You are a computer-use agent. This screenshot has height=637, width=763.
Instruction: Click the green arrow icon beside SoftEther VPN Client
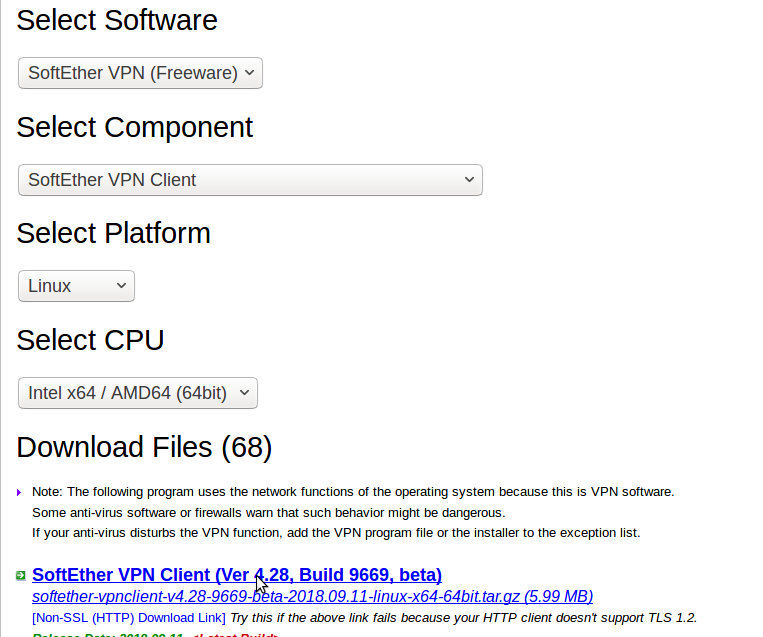click(x=20, y=575)
